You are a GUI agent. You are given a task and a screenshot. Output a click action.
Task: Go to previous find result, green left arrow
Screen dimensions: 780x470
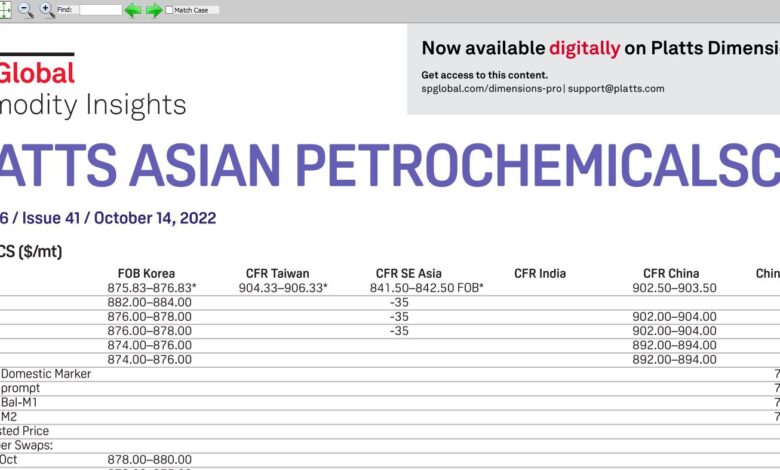[x=133, y=10]
